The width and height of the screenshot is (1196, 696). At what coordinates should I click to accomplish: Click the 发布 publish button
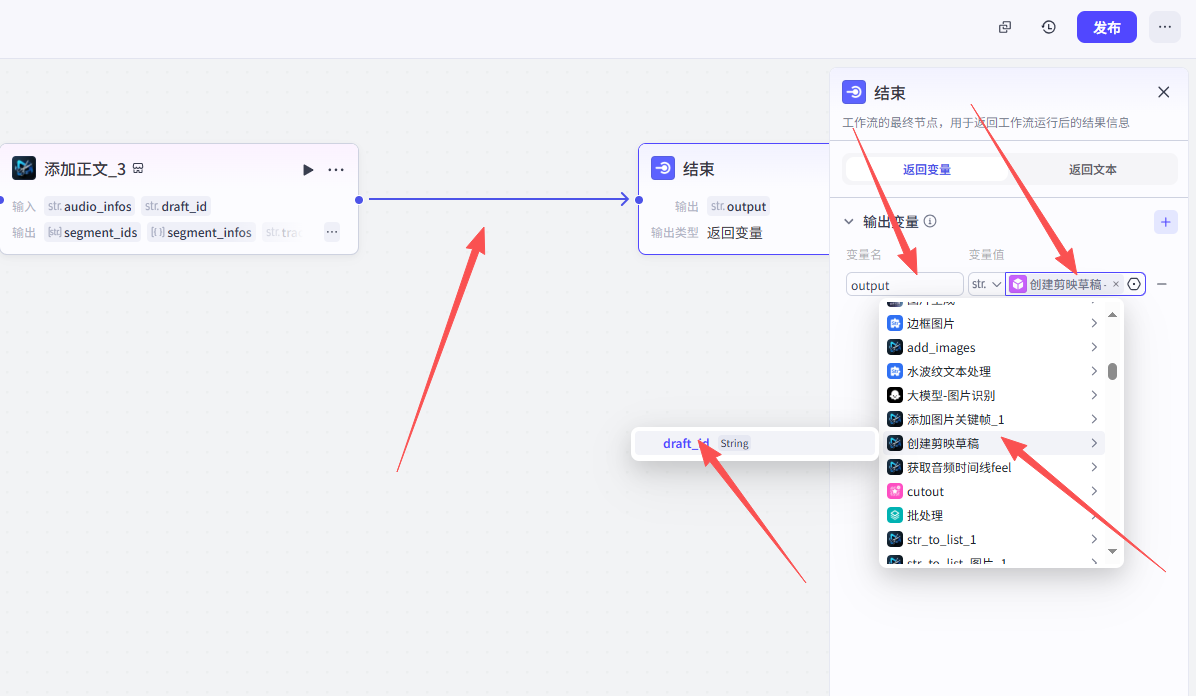[x=1106, y=27]
